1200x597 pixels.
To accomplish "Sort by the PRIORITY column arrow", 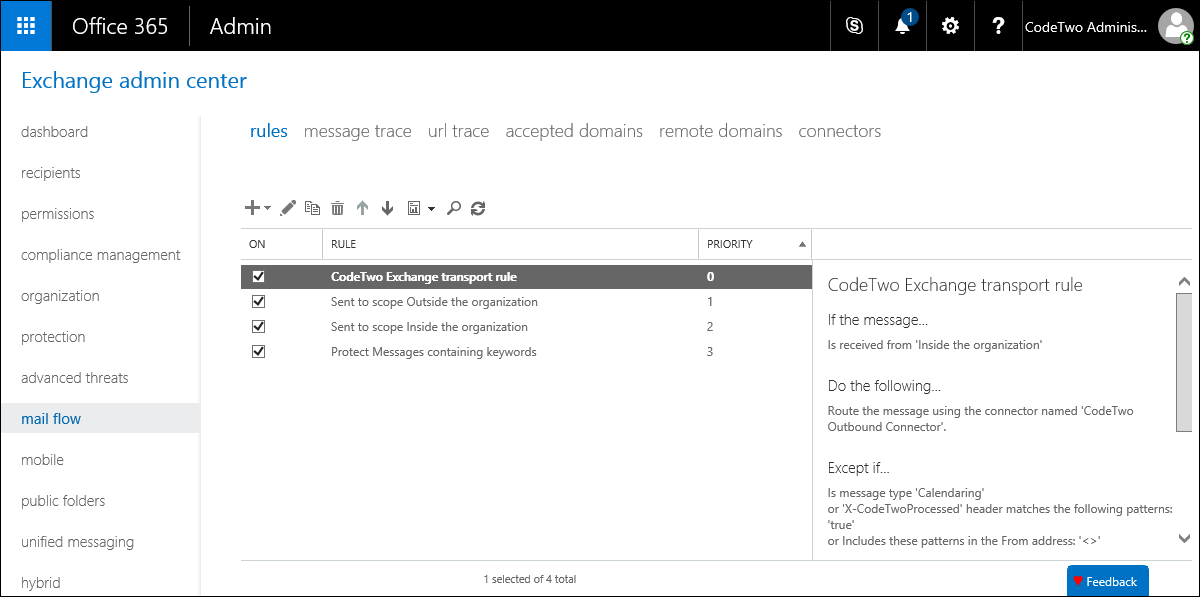I will click(x=801, y=243).
